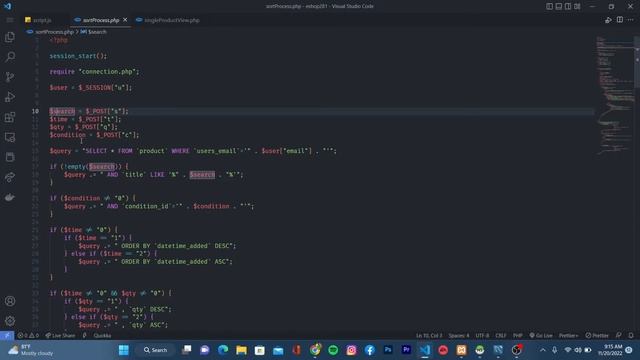The image size is (640, 360).
Task: Open the Extensions view
Action: click(x=10, y=117)
